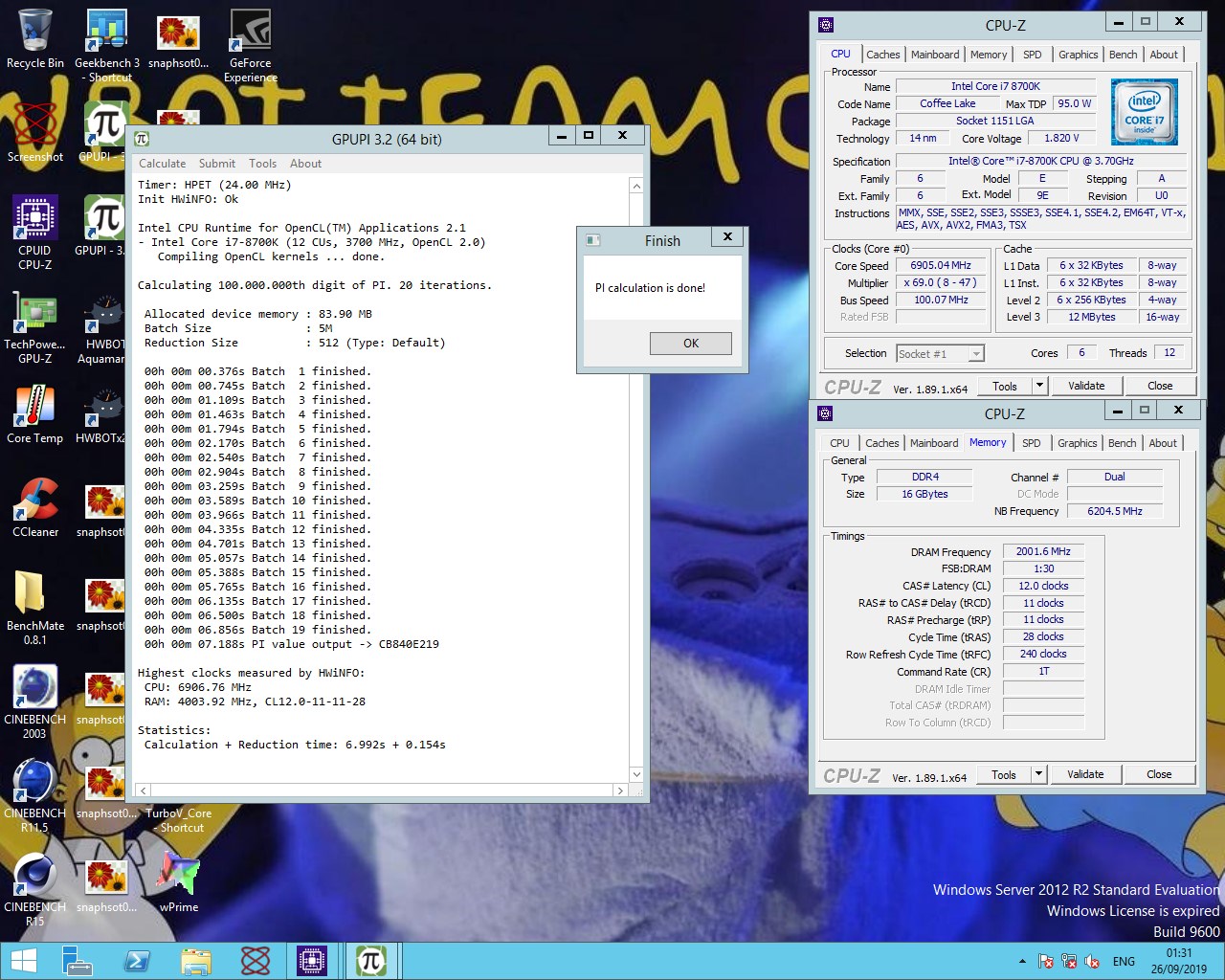Viewport: 1225px width, 980px height.
Task: Select the Core Speed 6905.04 MHz value
Action: point(941,266)
